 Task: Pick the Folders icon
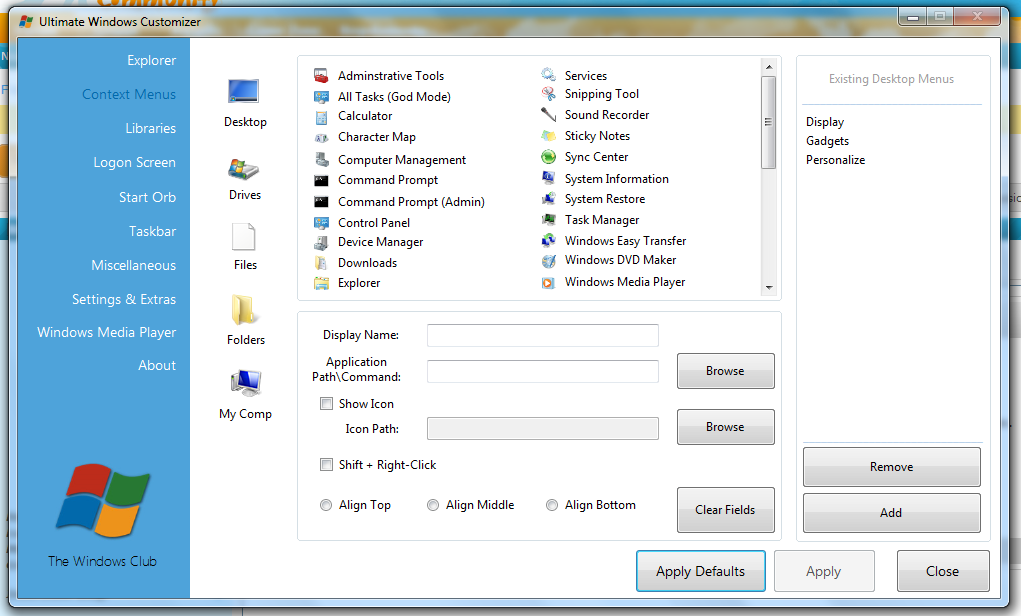click(244, 309)
